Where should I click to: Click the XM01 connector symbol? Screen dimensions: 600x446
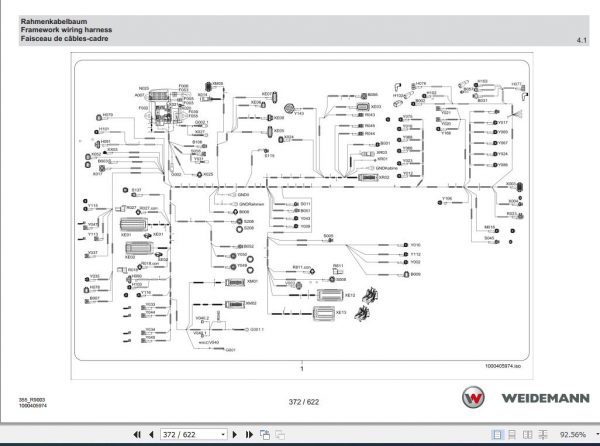[x=235, y=282]
